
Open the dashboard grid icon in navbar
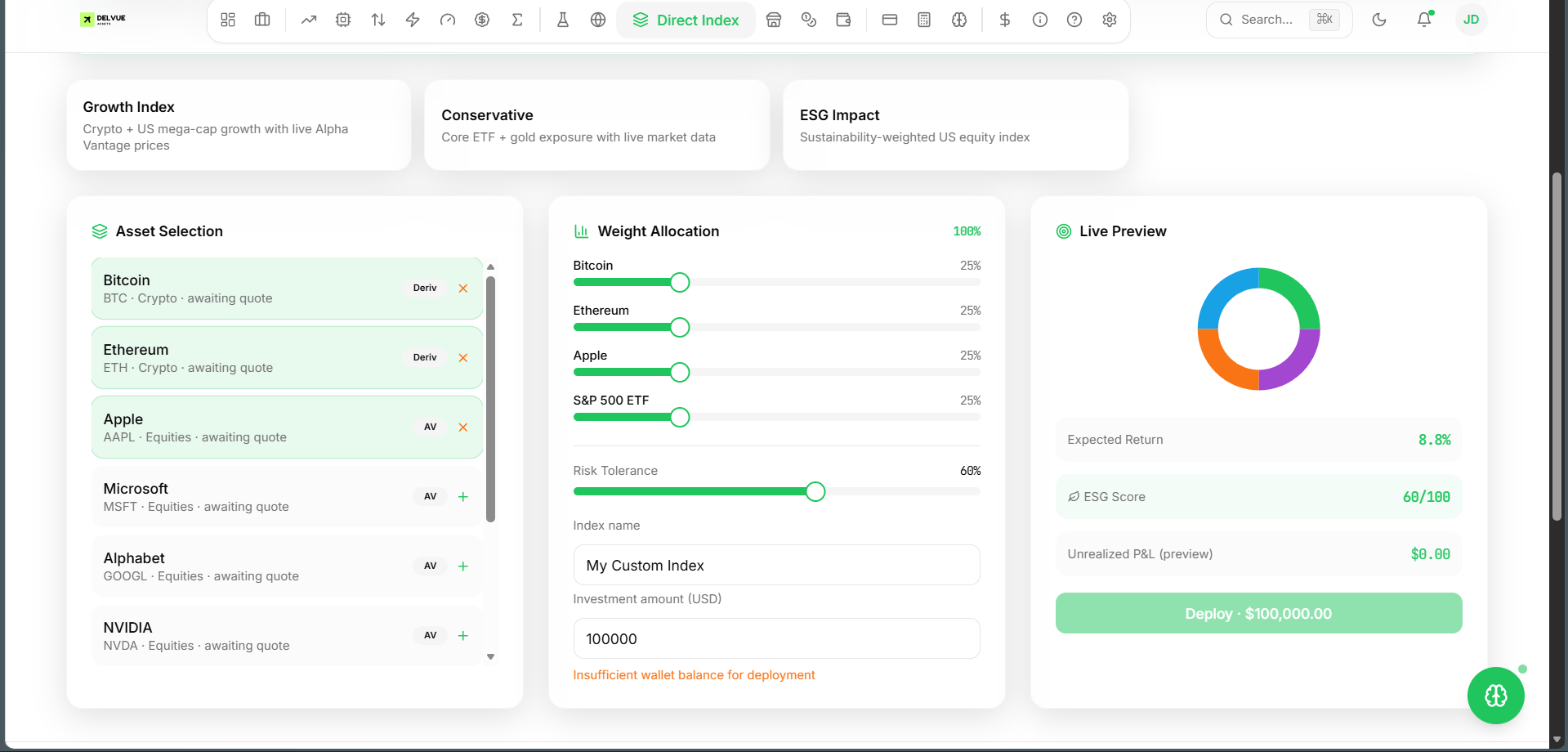[x=228, y=20]
